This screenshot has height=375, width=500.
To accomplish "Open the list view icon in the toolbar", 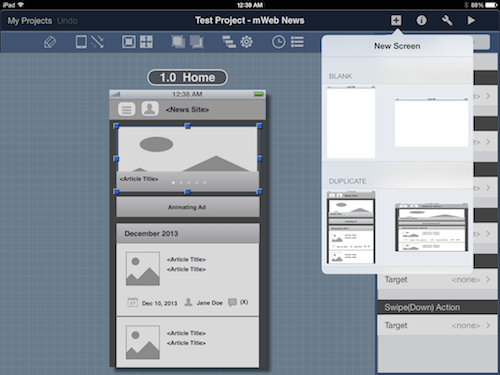I will pyautogui.click(x=297, y=42).
